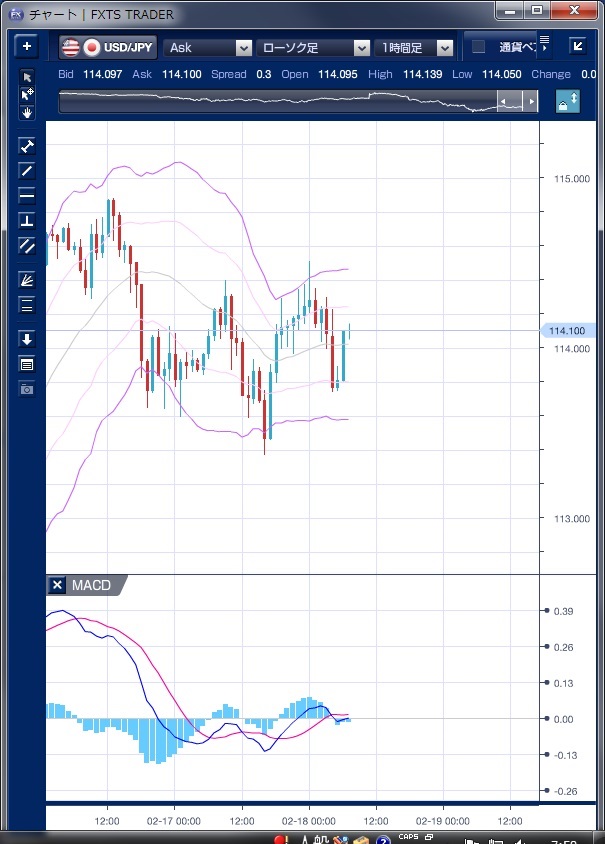Click the camera snapshot icon
Image resolution: width=605 pixels, height=844 pixels.
pos(27,388)
